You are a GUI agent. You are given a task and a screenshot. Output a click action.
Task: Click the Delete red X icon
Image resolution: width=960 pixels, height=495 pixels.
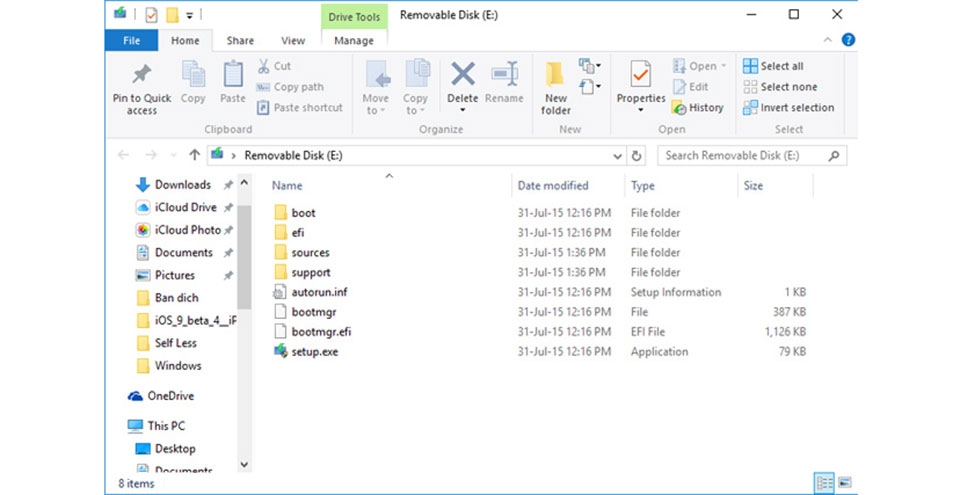(462, 74)
